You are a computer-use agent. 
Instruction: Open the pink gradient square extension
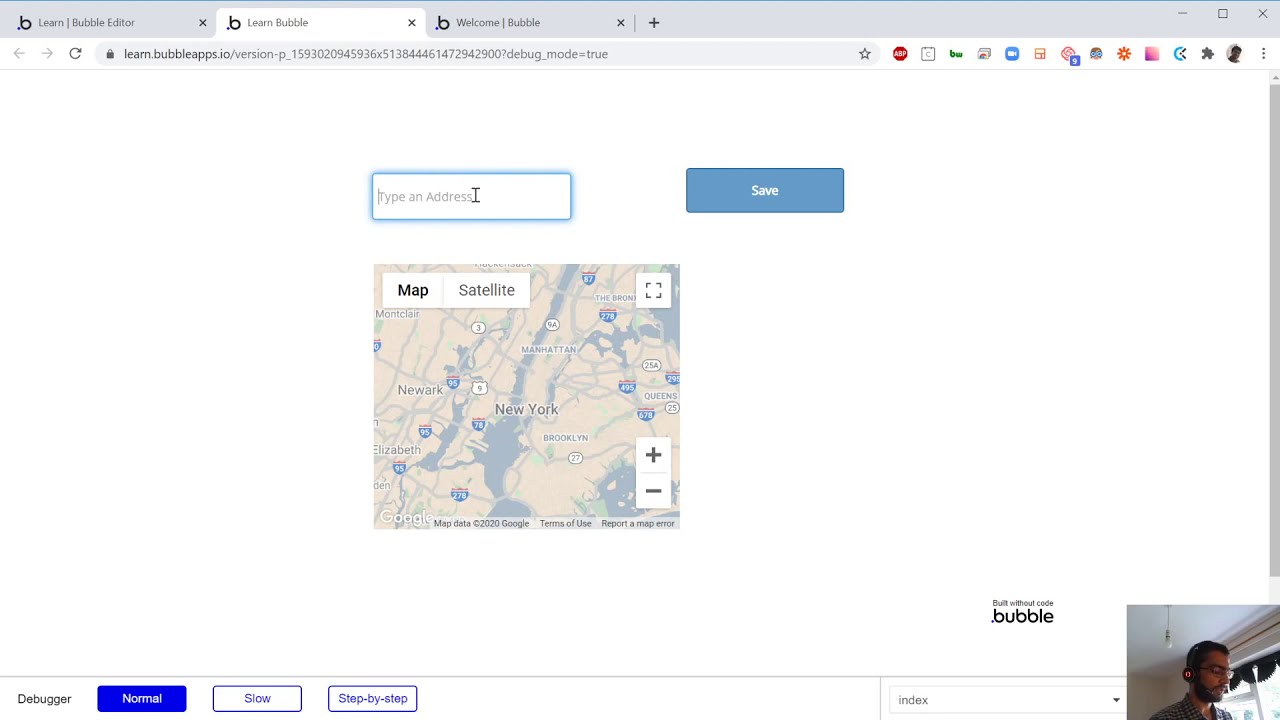(x=1152, y=54)
